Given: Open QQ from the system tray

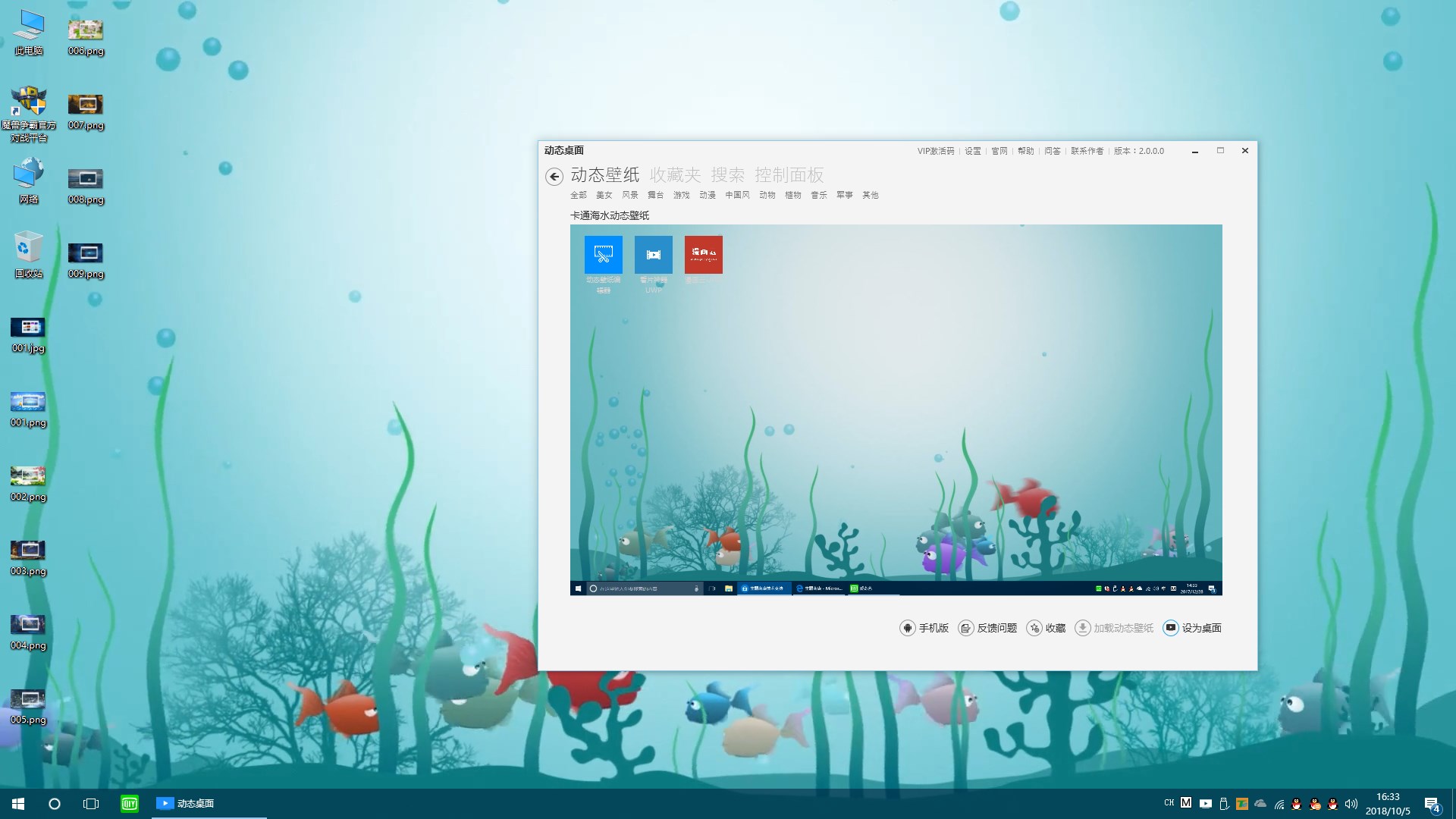Looking at the screenshot, I should [x=1297, y=804].
